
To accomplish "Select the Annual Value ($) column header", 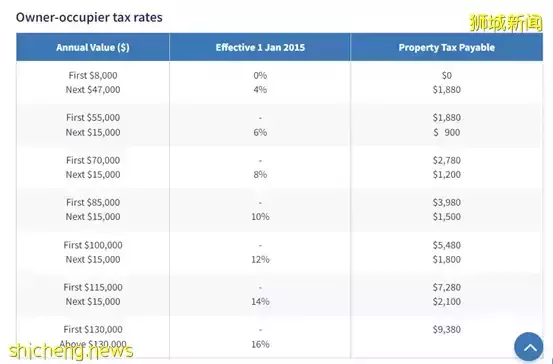I will 93,47.
